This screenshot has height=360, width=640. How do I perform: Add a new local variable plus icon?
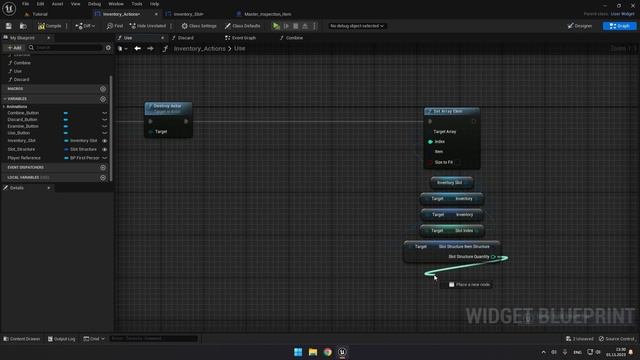[103, 178]
